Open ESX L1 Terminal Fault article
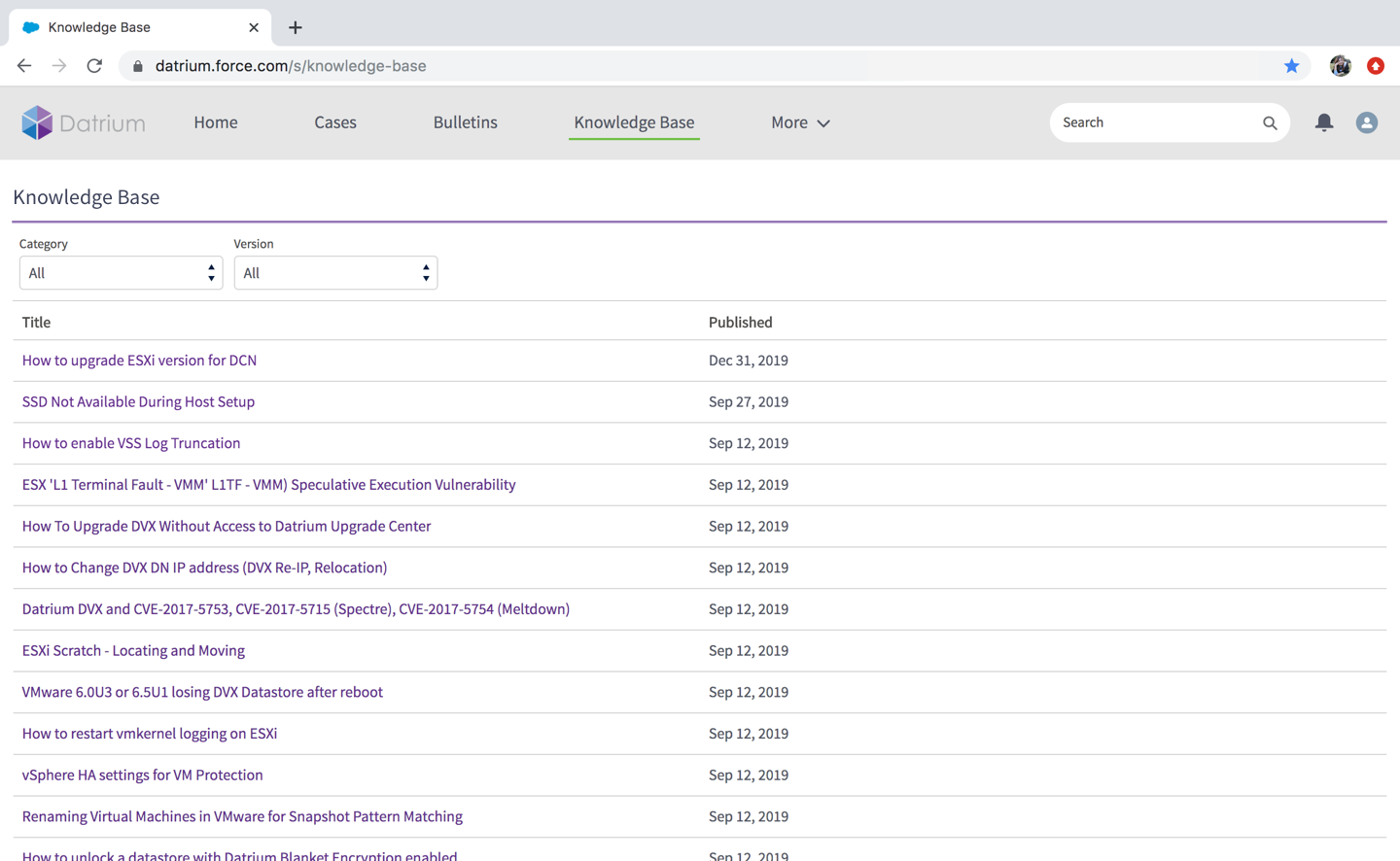Image resolution: width=1400 pixels, height=861 pixels. coord(268,485)
